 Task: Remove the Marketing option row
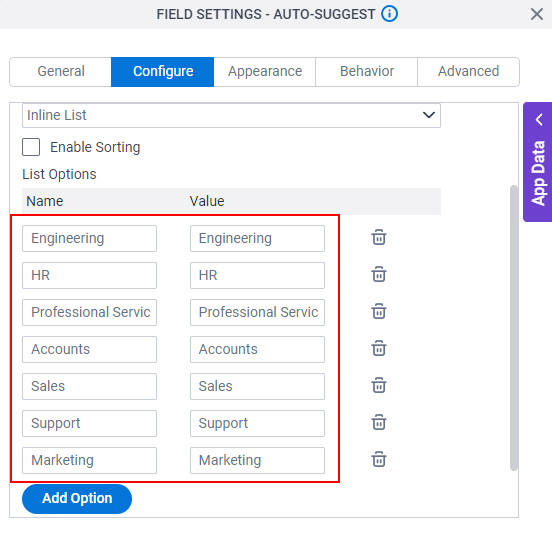point(379,459)
